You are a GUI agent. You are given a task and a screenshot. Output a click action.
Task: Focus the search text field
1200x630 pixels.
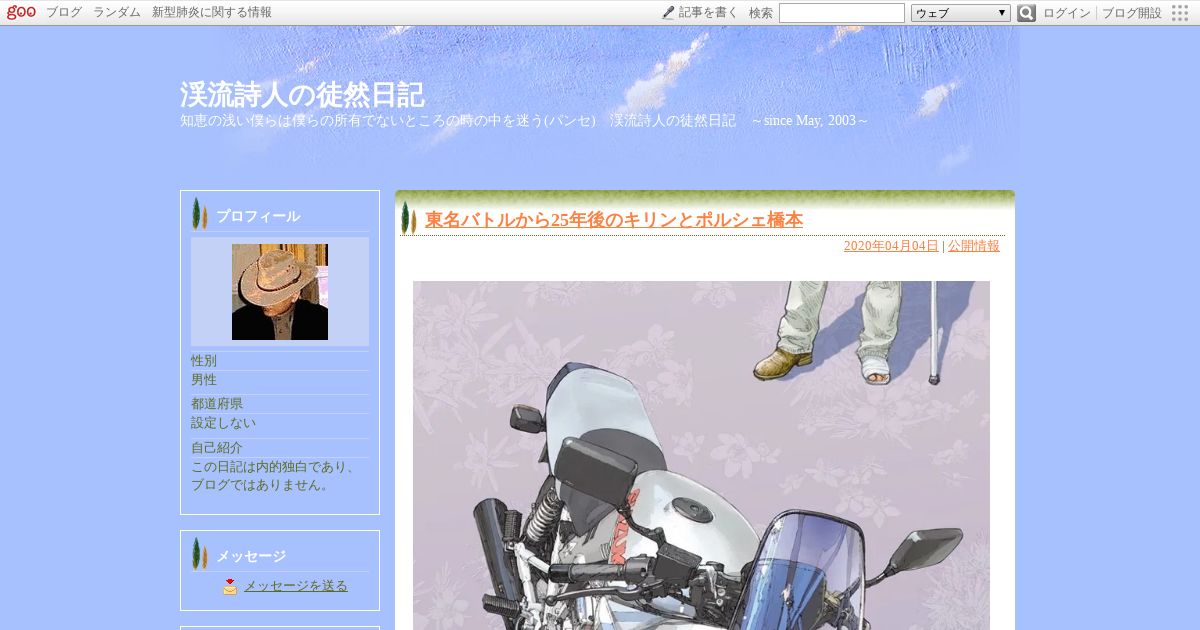coord(842,13)
